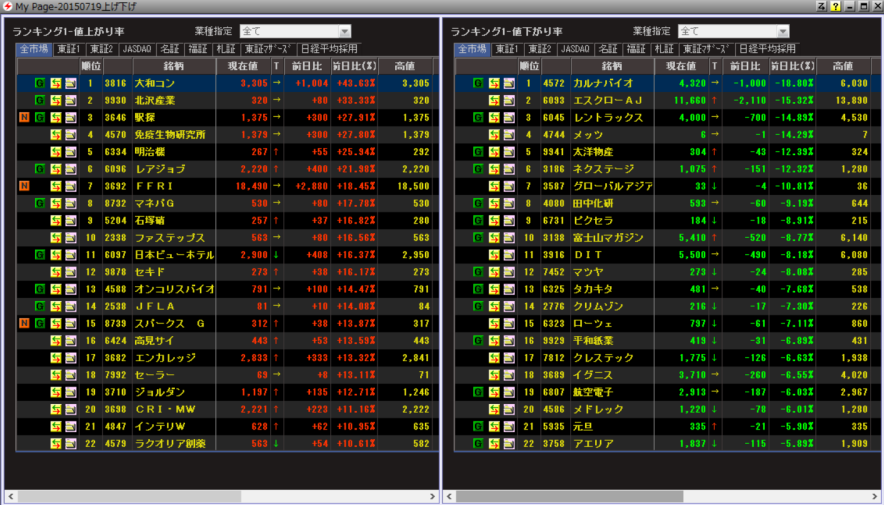Select the ＣＲＩ・ＭＷ row name
The image size is (884, 505).
pyautogui.click(x=165, y=409)
